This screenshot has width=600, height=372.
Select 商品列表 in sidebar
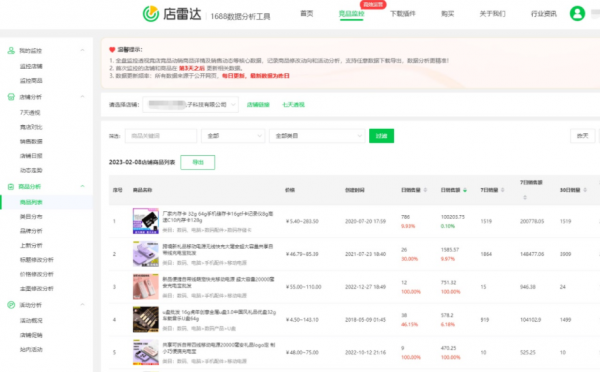click(31, 202)
